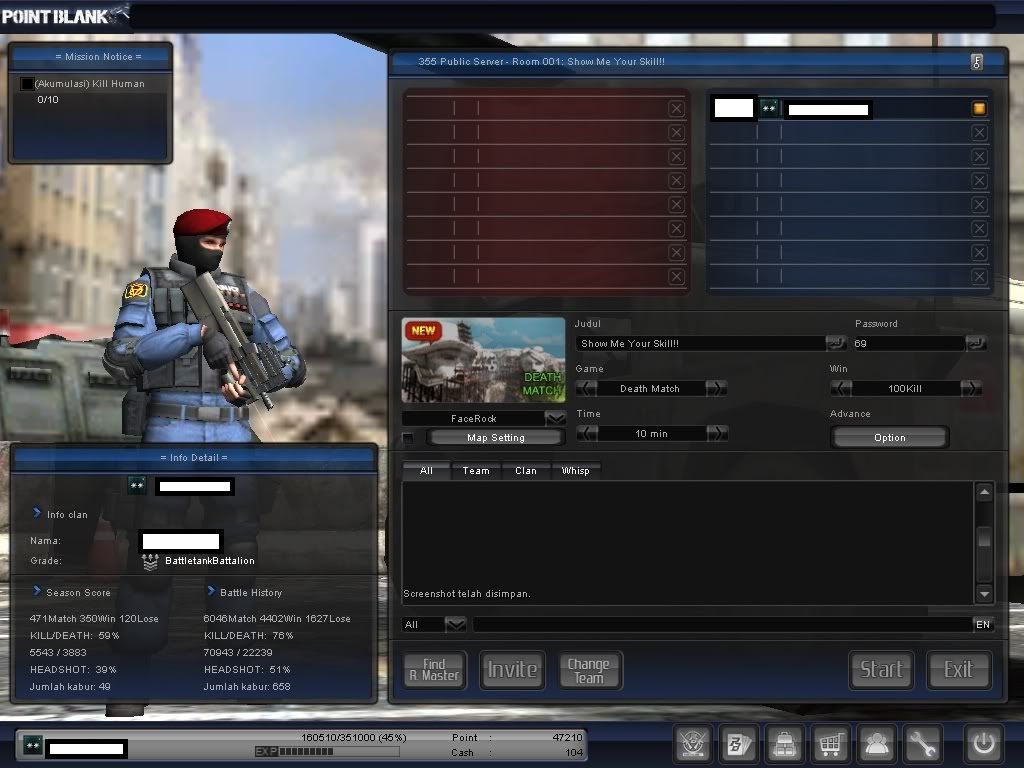Open game options wrench icon

pos(921,743)
